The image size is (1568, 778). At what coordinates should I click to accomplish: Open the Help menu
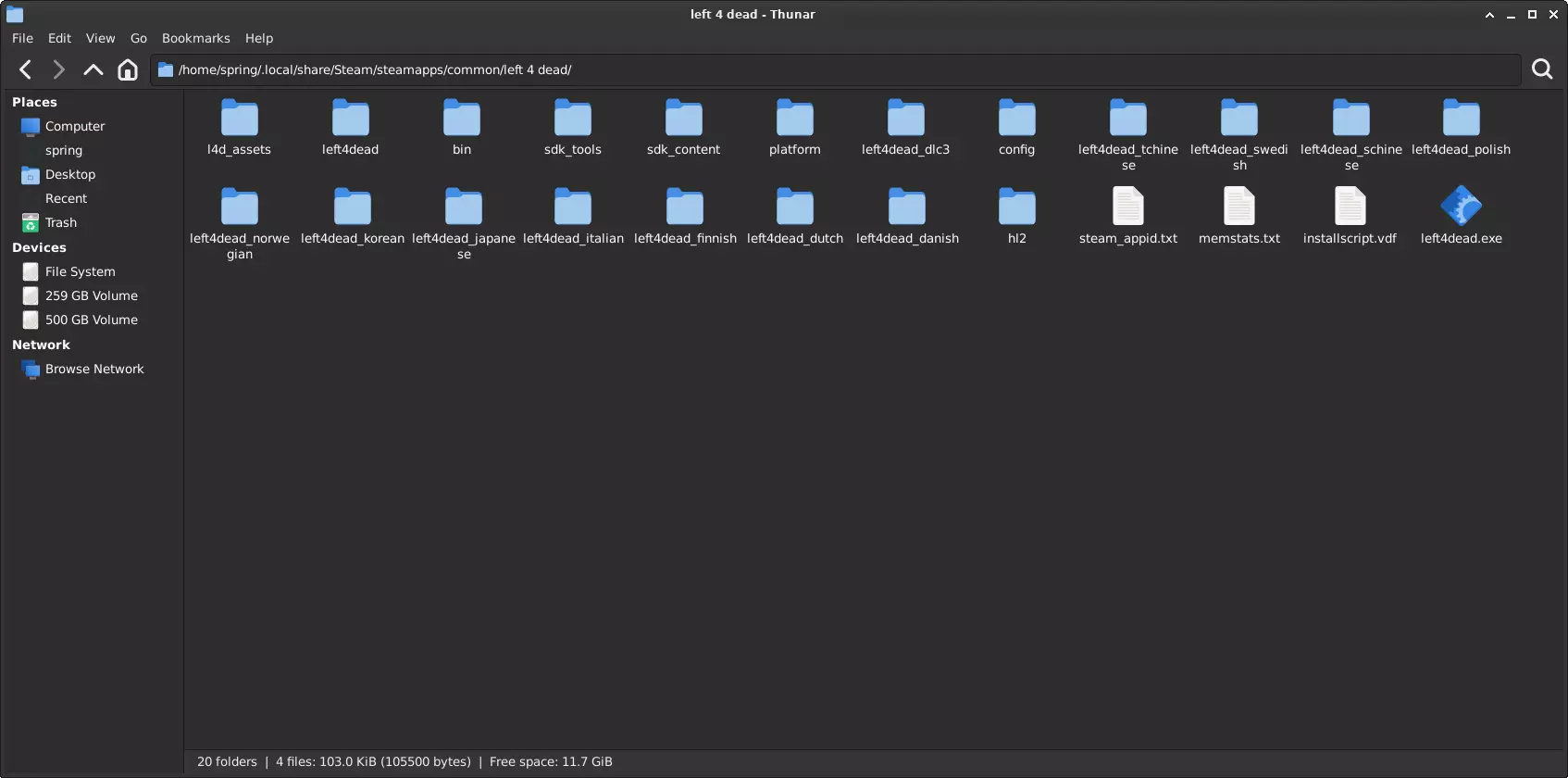tap(259, 38)
